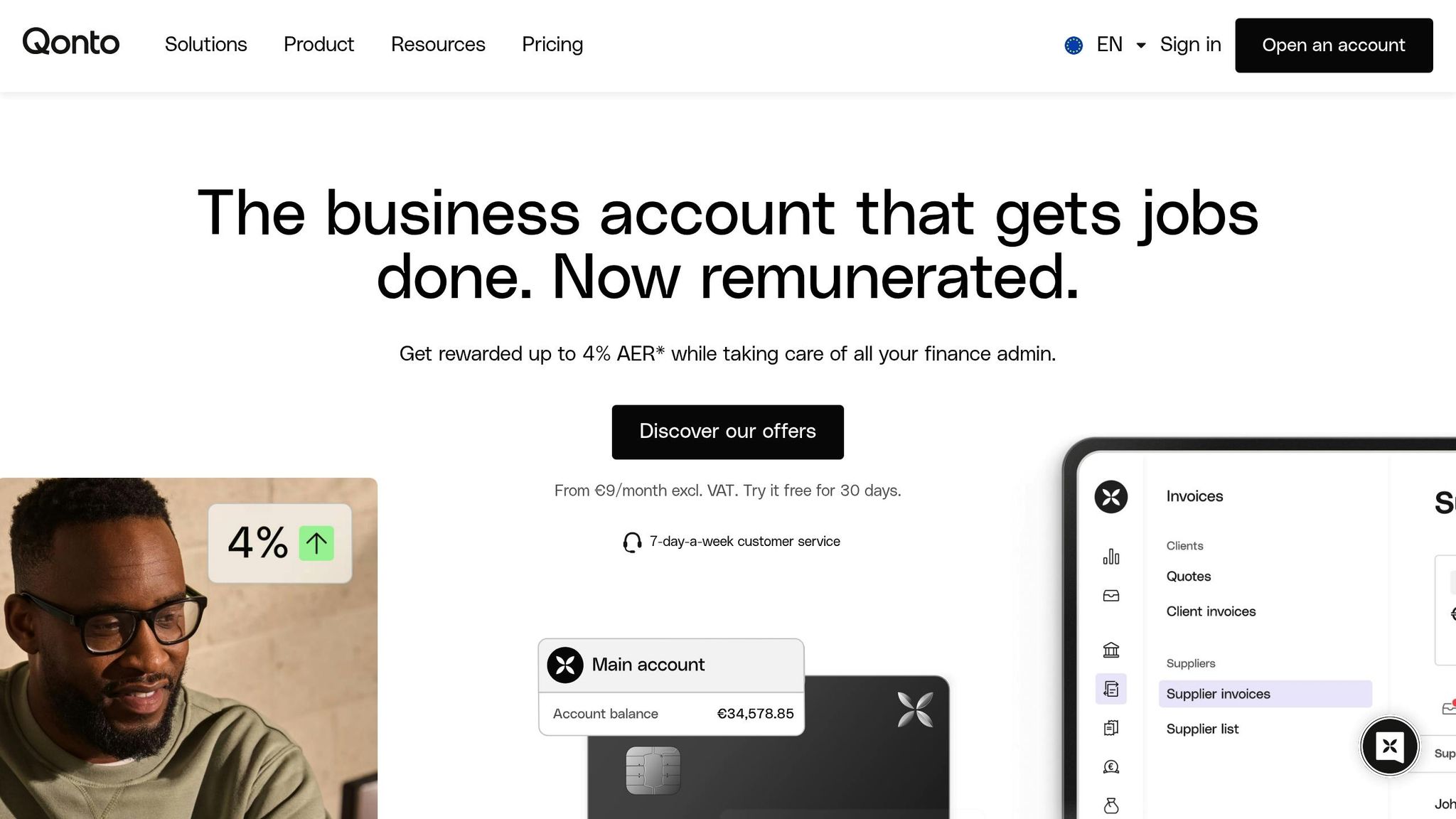The image size is (1456, 819).
Task: Click the Sign in link
Action: click(x=1191, y=45)
